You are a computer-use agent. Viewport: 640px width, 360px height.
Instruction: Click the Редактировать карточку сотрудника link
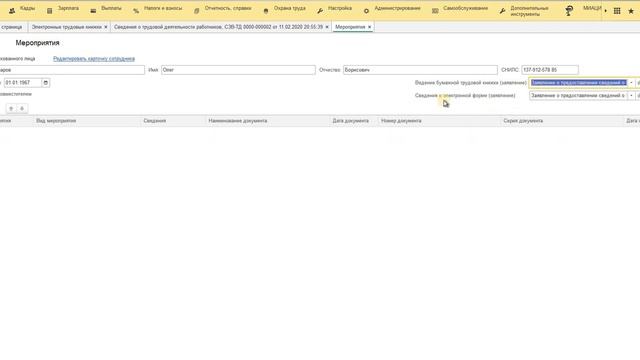94,59
